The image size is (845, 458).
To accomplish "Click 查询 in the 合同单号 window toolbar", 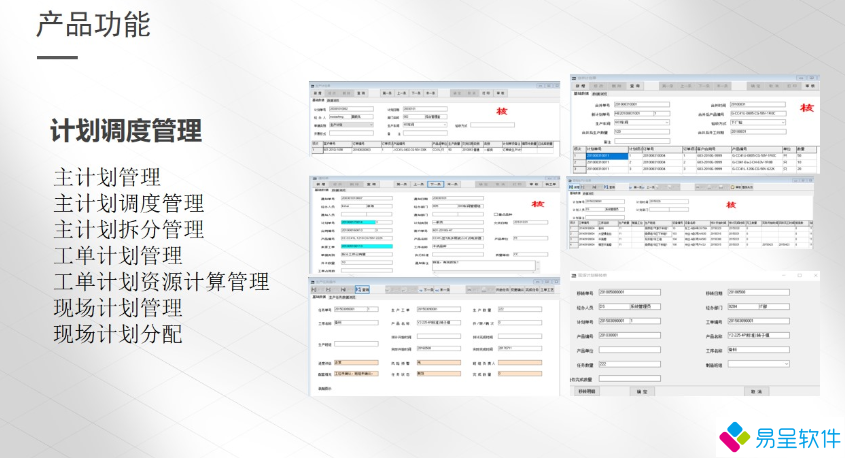I will click(635, 86).
